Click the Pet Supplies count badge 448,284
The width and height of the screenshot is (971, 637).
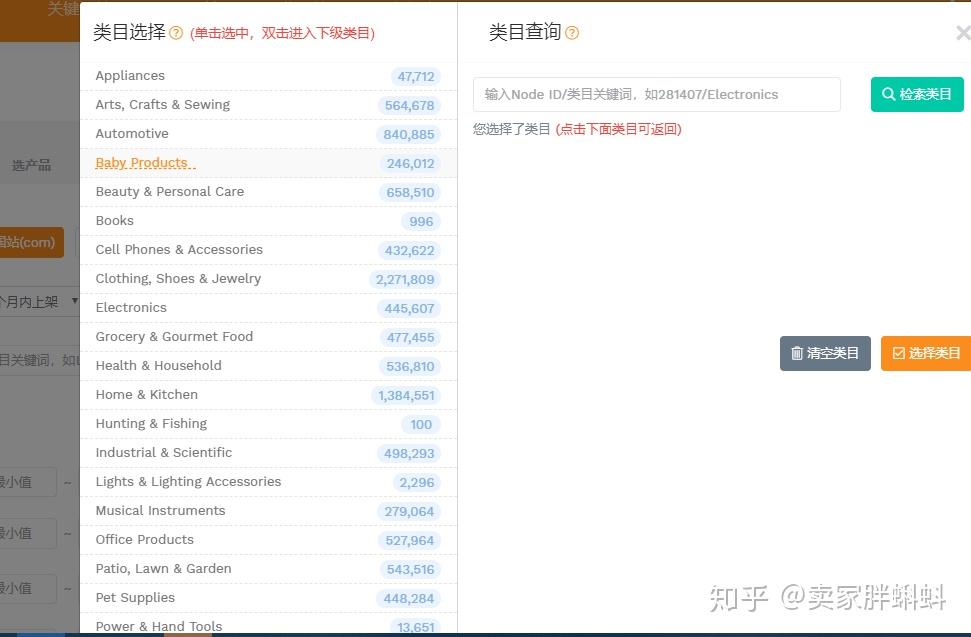(408, 599)
